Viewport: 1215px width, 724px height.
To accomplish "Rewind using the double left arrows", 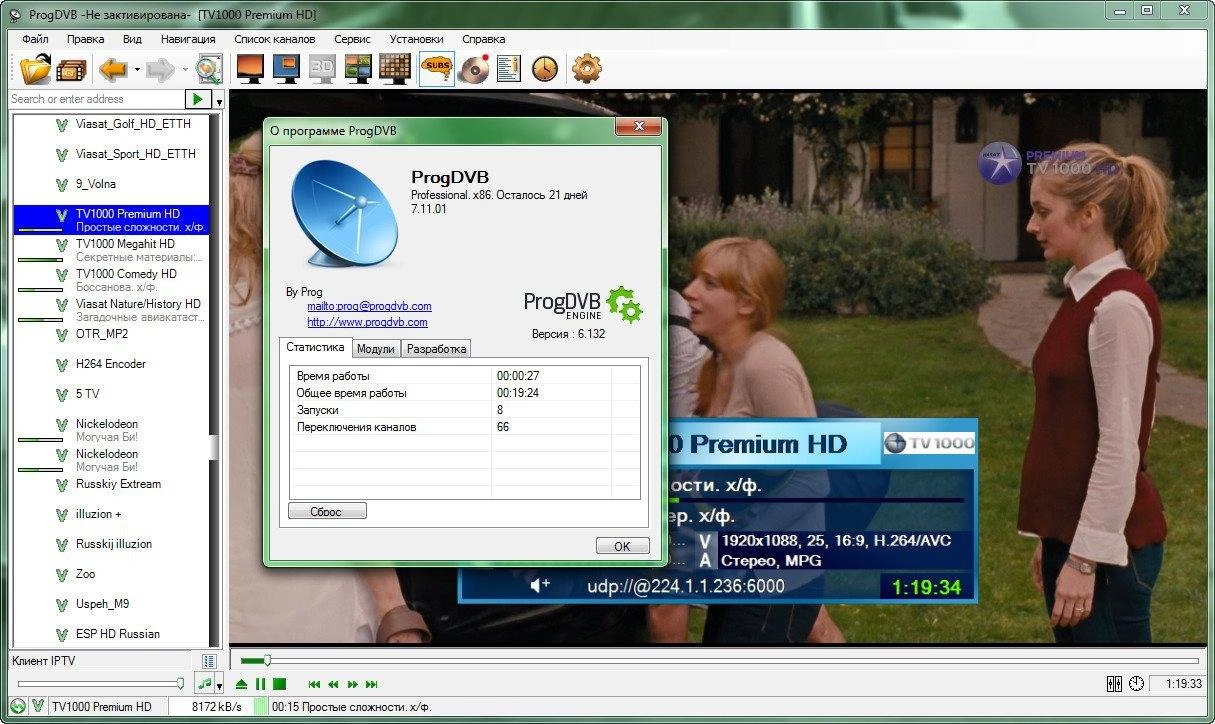I will click(333, 684).
